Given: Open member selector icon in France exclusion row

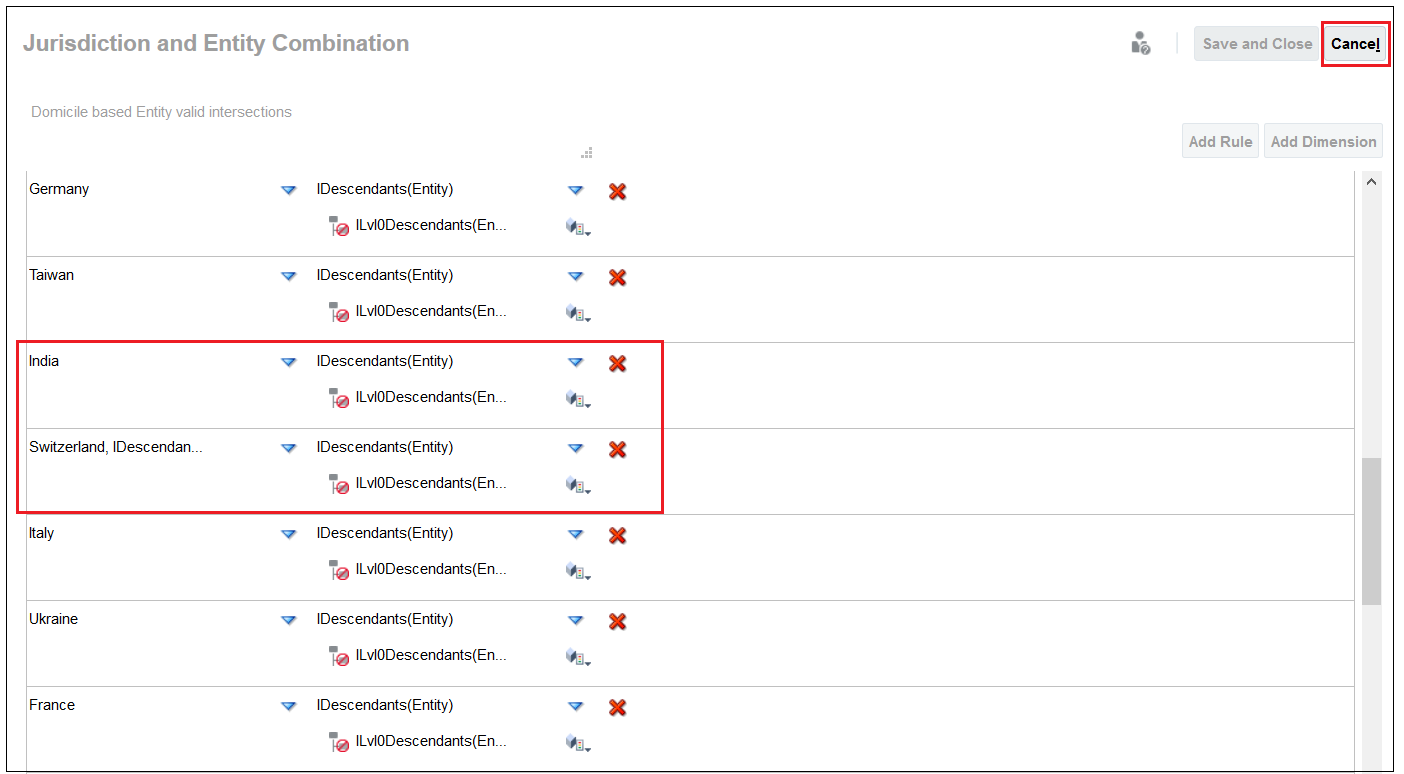Looking at the screenshot, I should coord(578,743).
